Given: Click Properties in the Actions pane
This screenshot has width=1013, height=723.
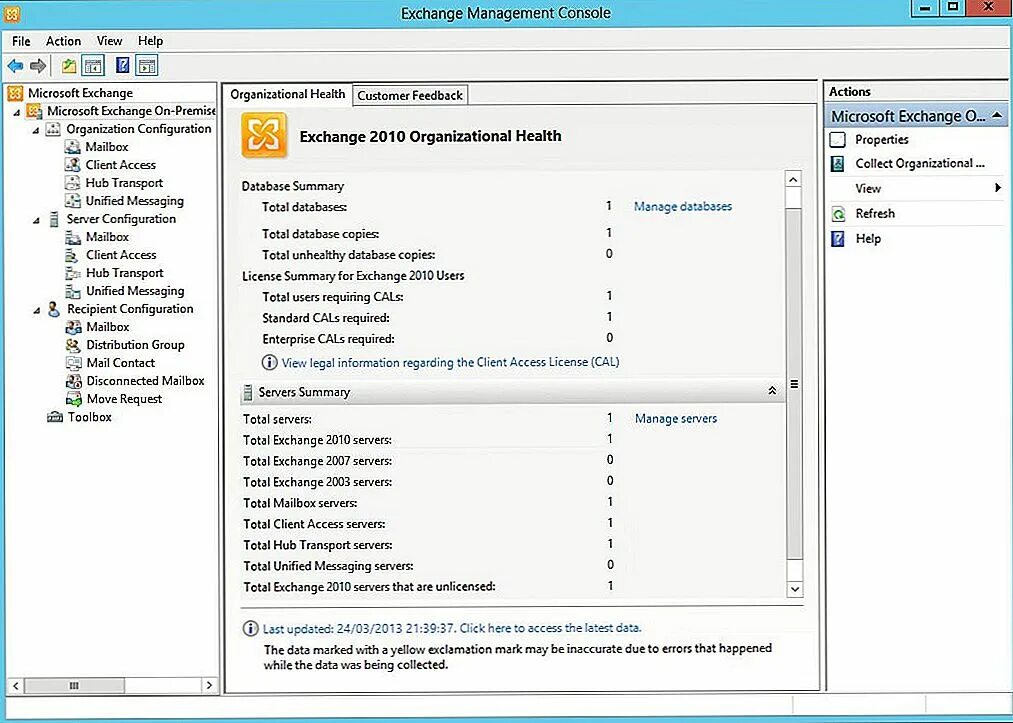Looking at the screenshot, I should [x=882, y=140].
